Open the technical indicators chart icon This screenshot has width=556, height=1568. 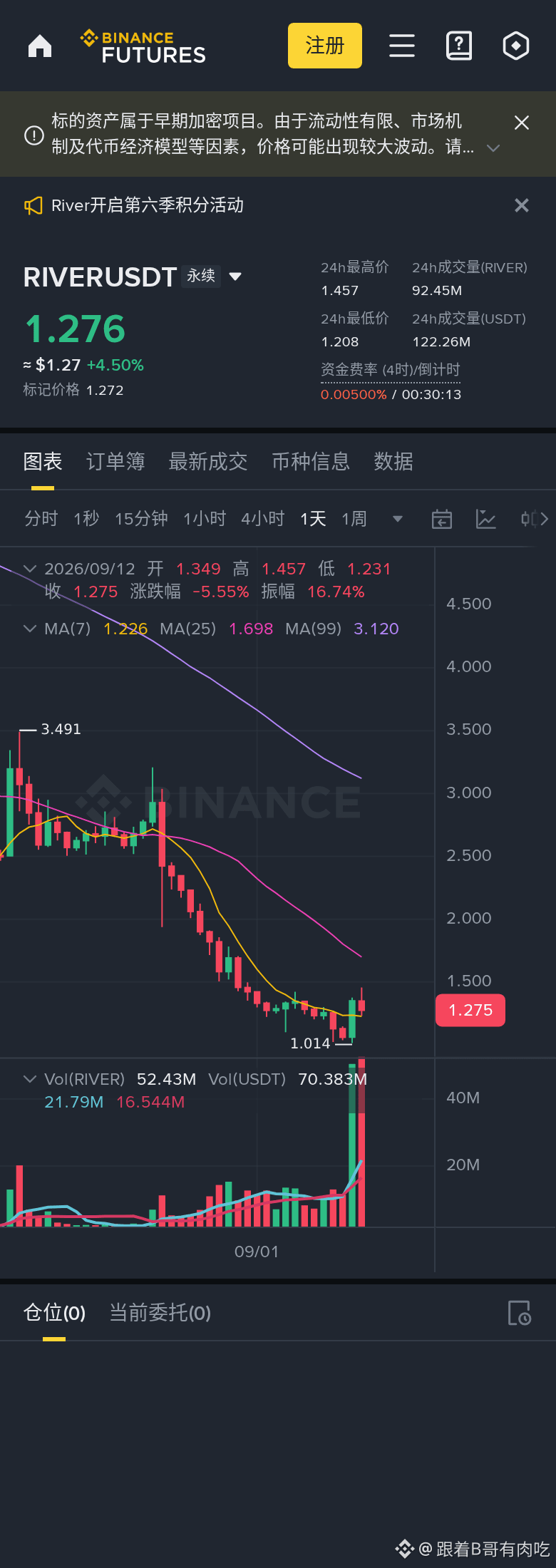(x=486, y=519)
